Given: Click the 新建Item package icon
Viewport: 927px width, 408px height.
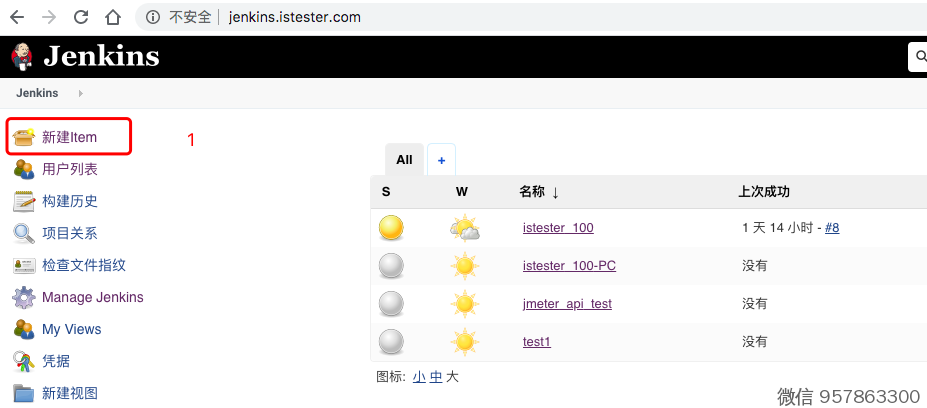Looking at the screenshot, I should 24,137.
